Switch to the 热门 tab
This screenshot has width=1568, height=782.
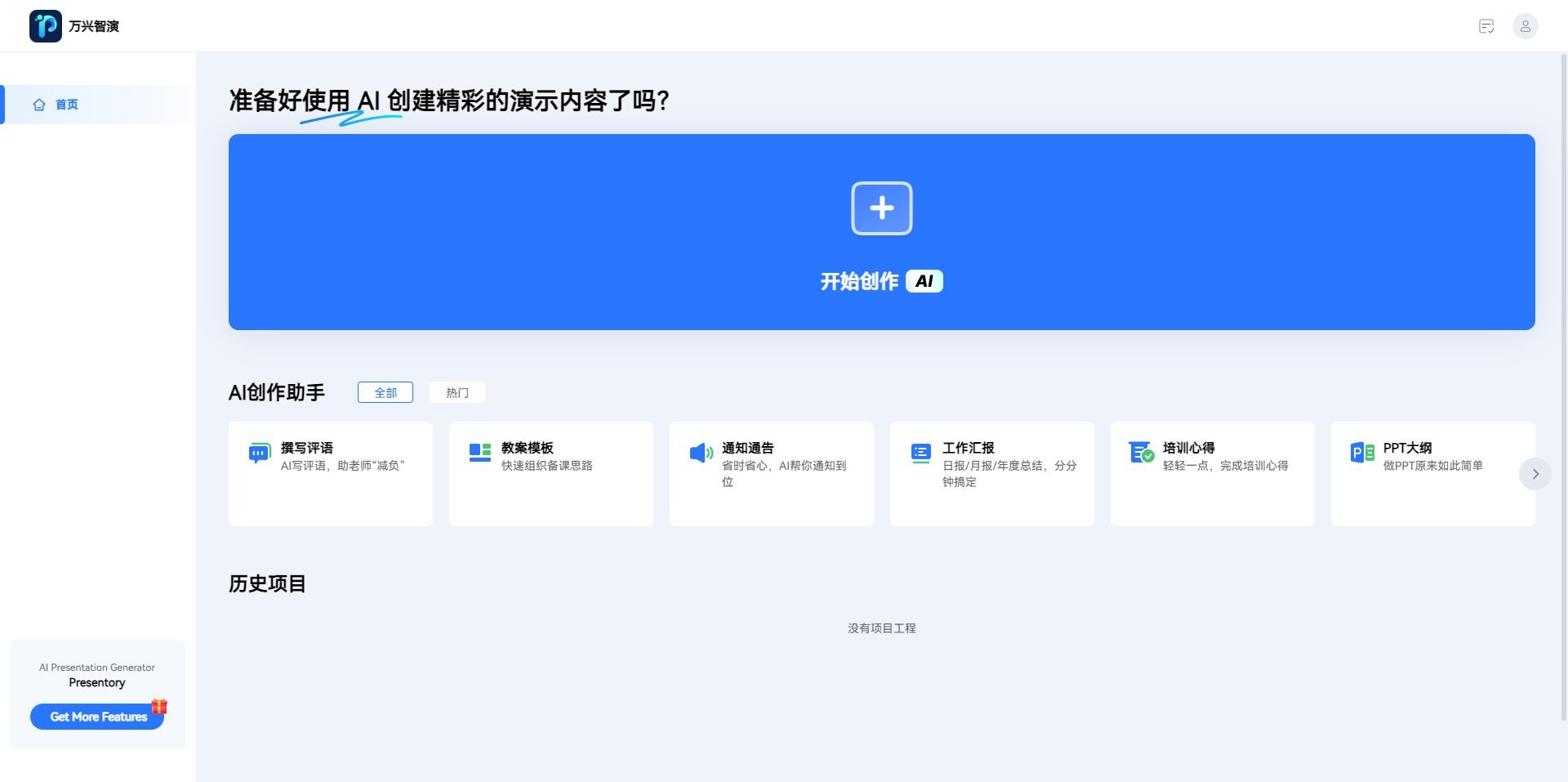point(457,392)
